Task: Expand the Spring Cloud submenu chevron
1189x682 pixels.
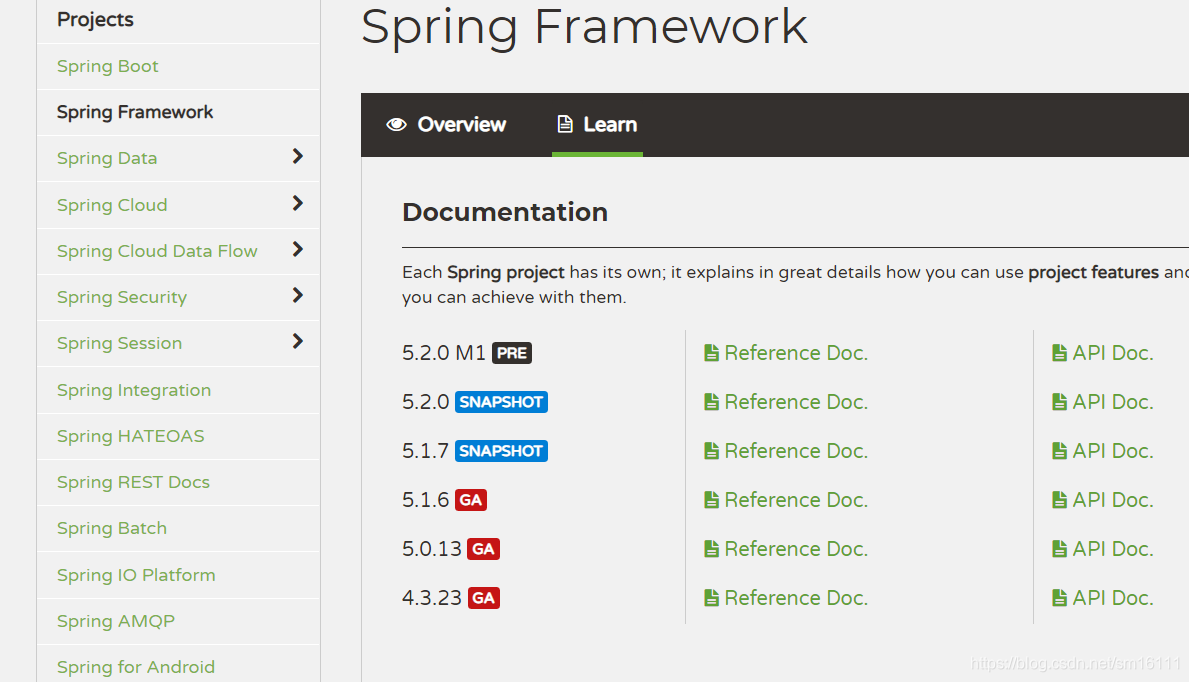Action: click(297, 203)
